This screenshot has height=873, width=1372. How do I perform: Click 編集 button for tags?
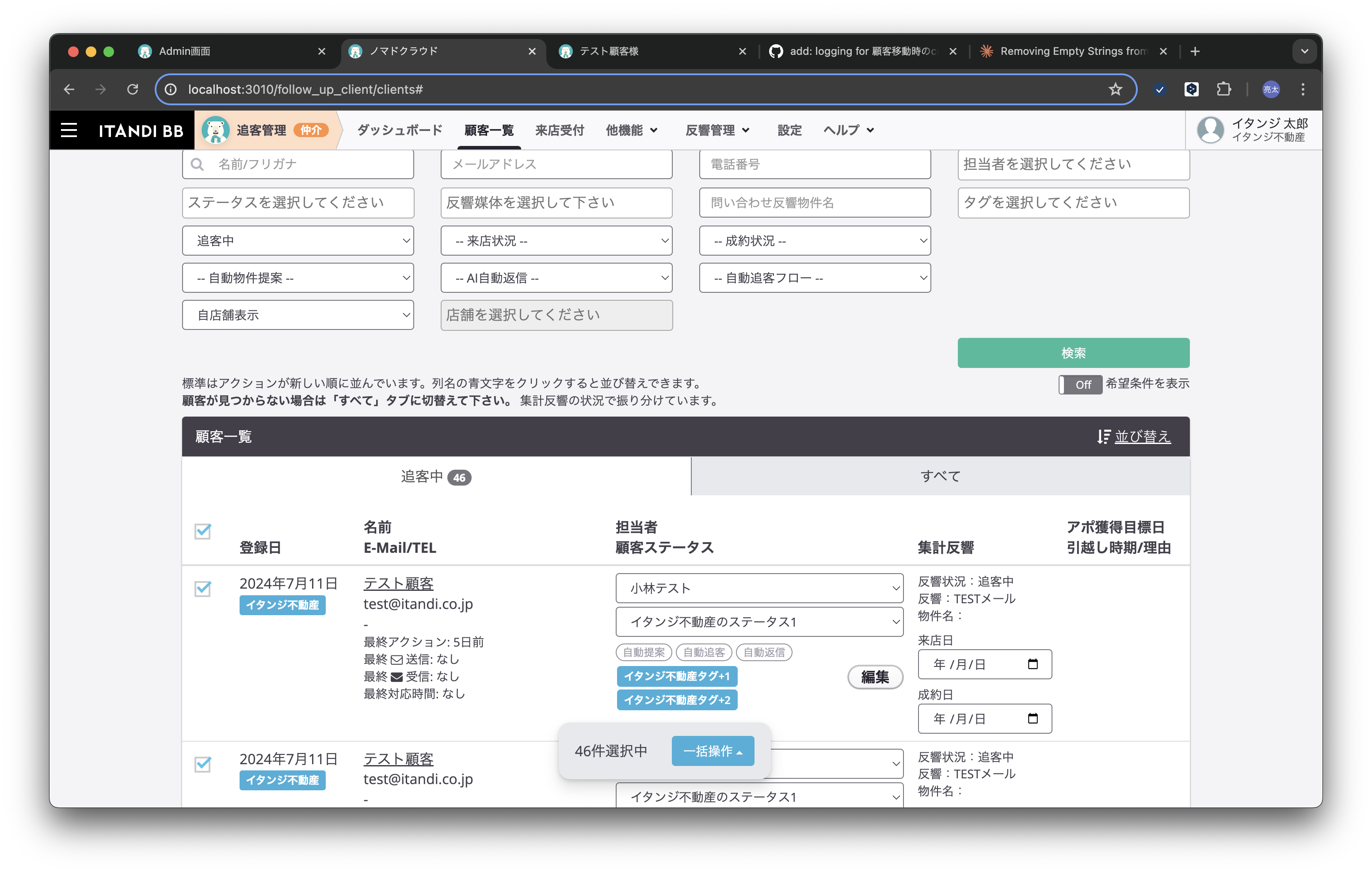point(875,677)
